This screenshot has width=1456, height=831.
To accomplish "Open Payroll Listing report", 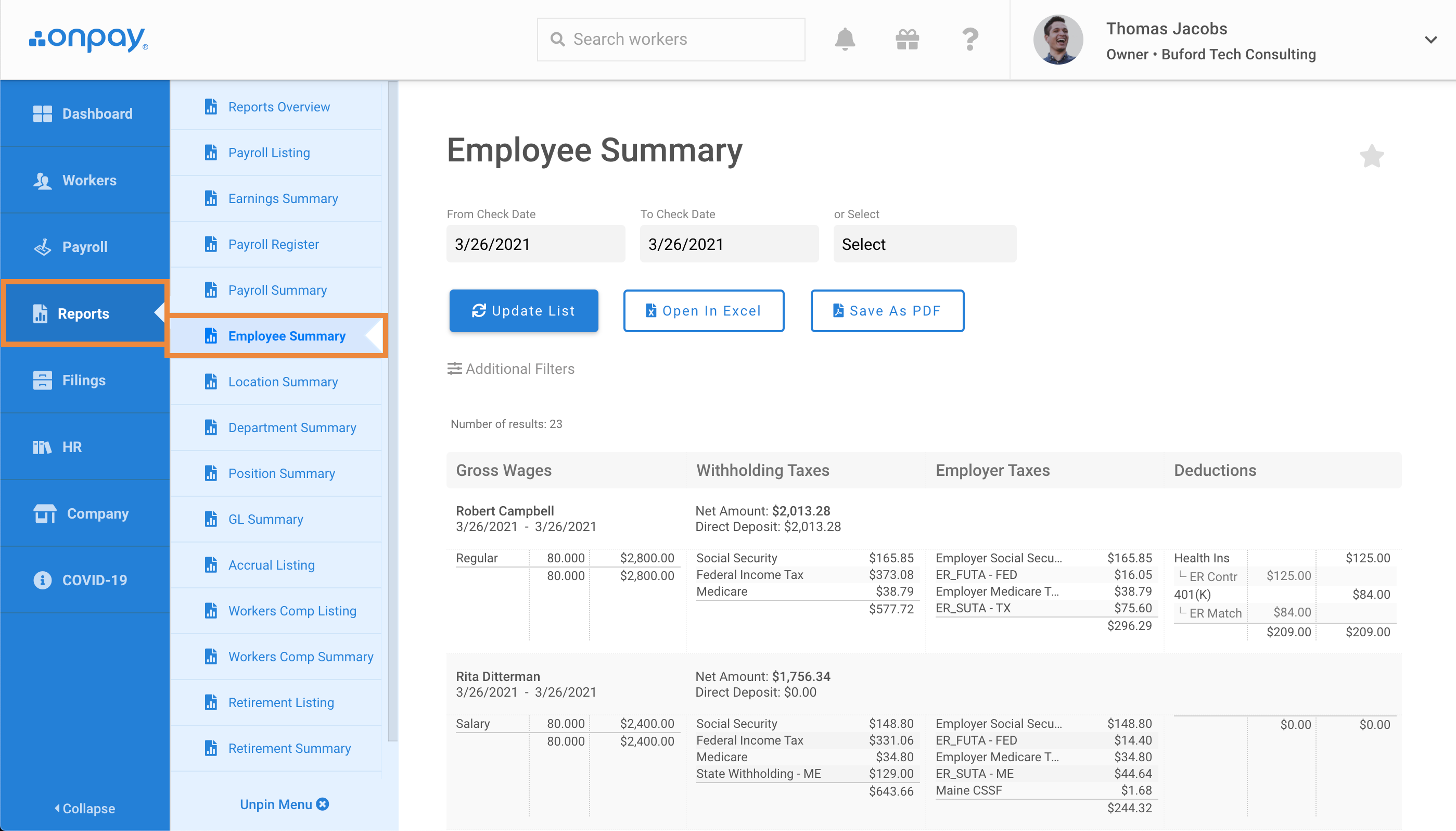I will pyautogui.click(x=276, y=153).
